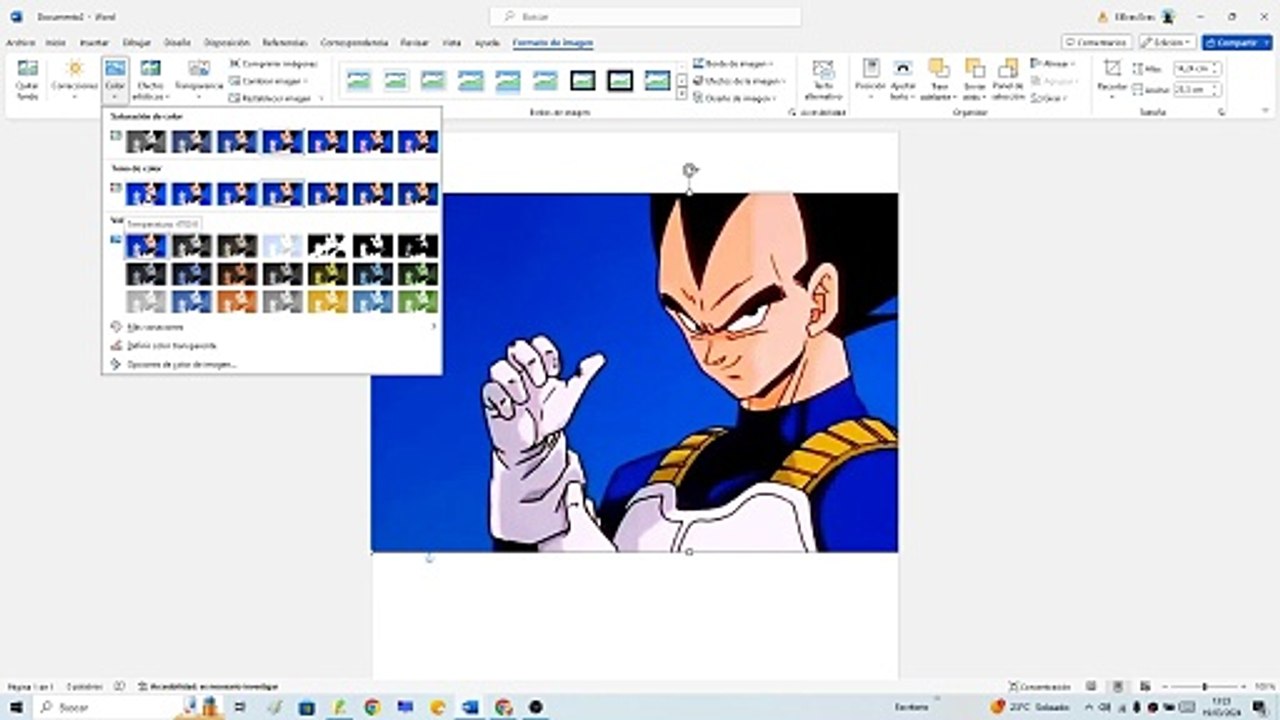Click the picture height input field
Screen dimensions: 1280x720
coord(1197,68)
